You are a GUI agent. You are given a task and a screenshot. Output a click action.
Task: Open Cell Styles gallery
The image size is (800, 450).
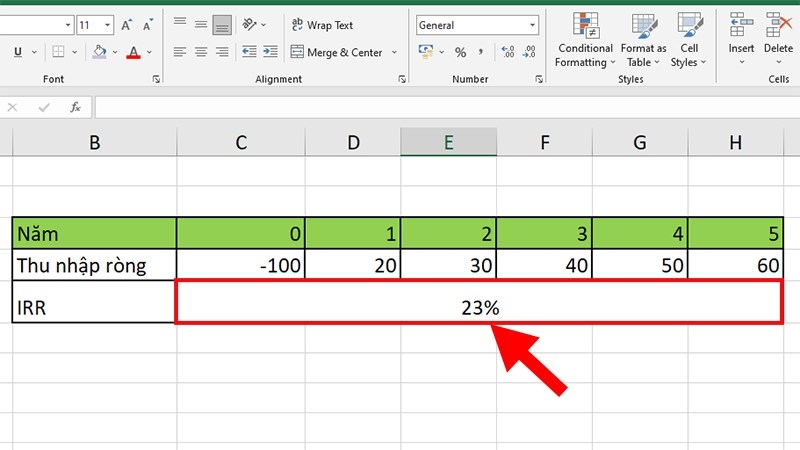coord(689,40)
